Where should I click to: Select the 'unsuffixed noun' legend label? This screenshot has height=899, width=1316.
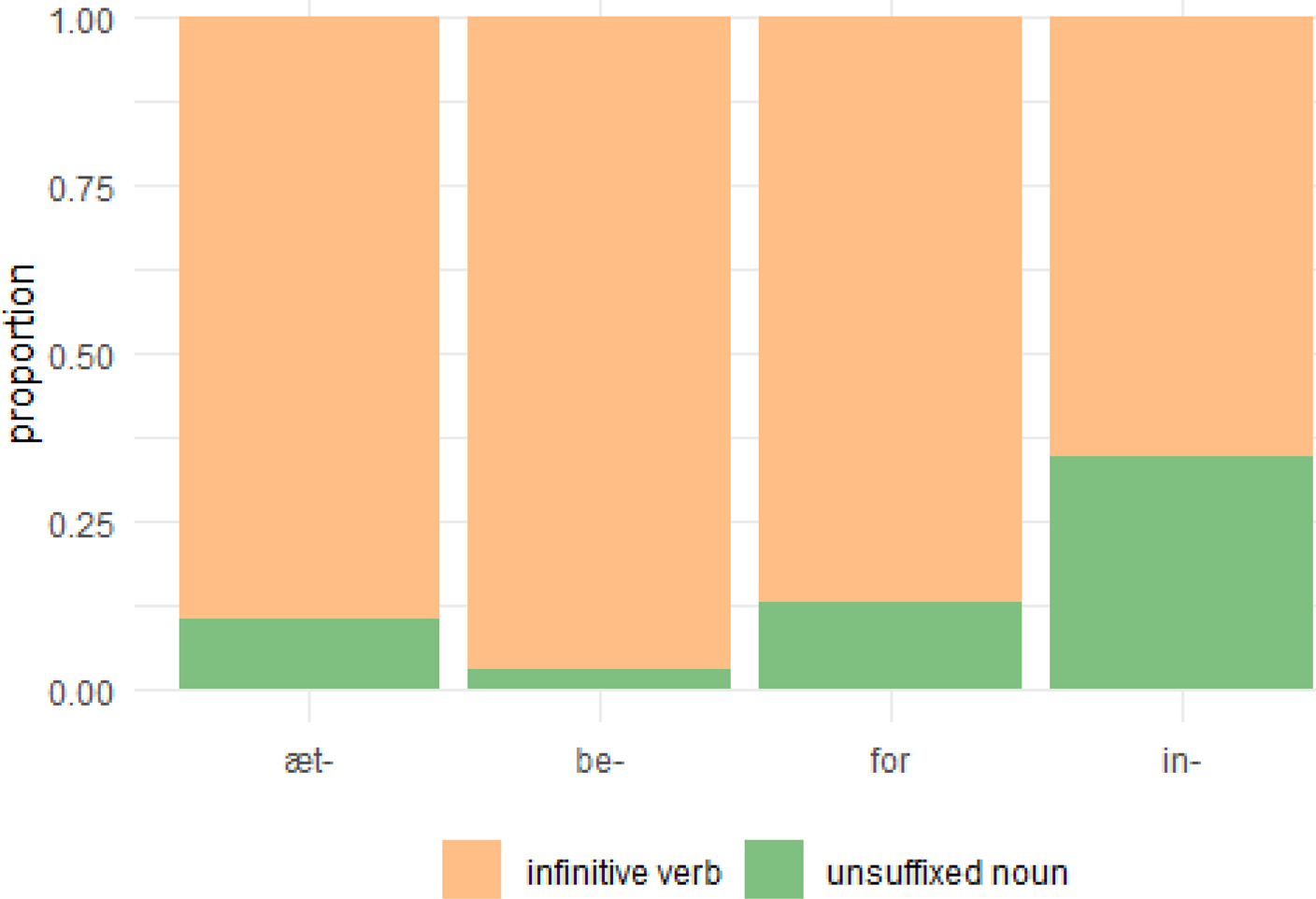tap(947, 873)
